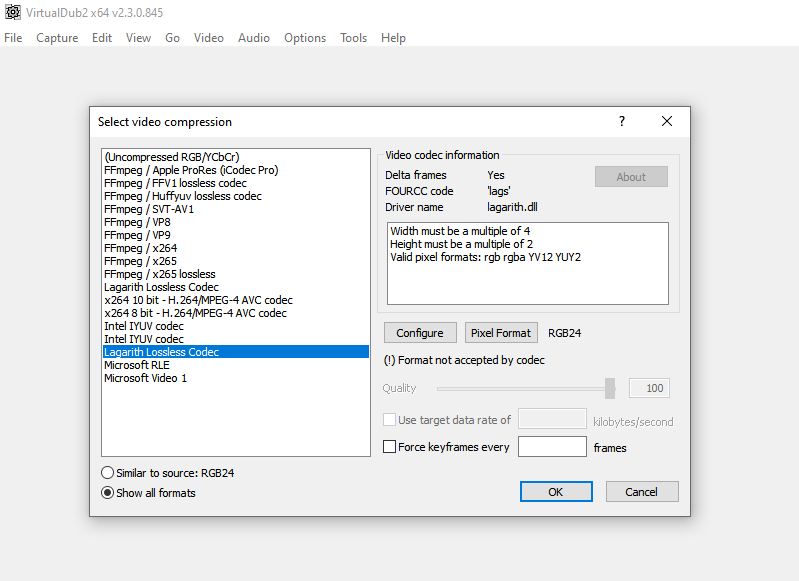Open the Audio menu
The height and width of the screenshot is (581, 799).
point(254,38)
